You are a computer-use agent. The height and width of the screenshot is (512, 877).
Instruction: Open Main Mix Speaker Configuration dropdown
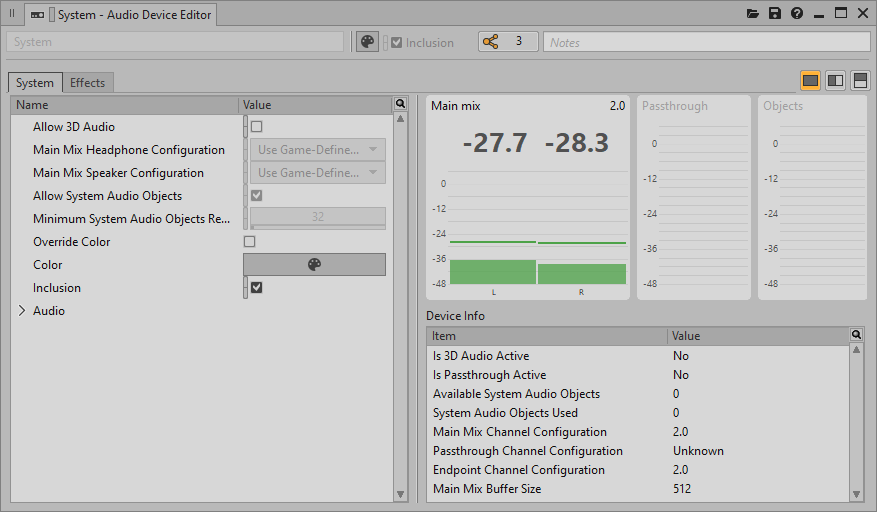pyautogui.click(x=317, y=173)
